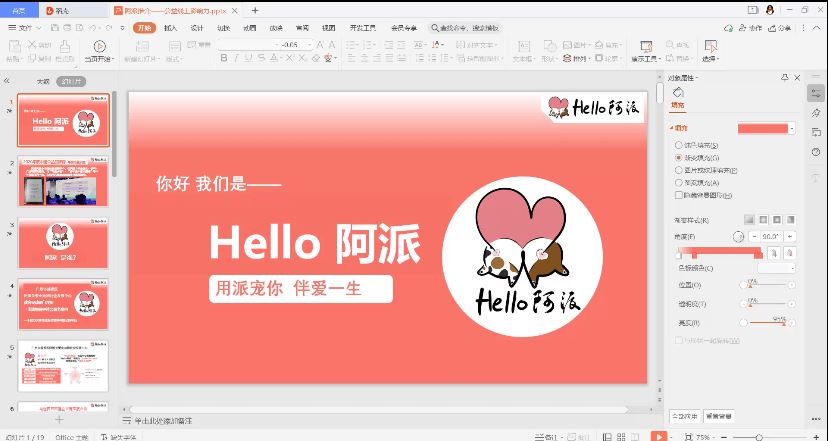The image size is (828, 441).
Task: Toggle Italic formatting icon
Action: point(236,58)
